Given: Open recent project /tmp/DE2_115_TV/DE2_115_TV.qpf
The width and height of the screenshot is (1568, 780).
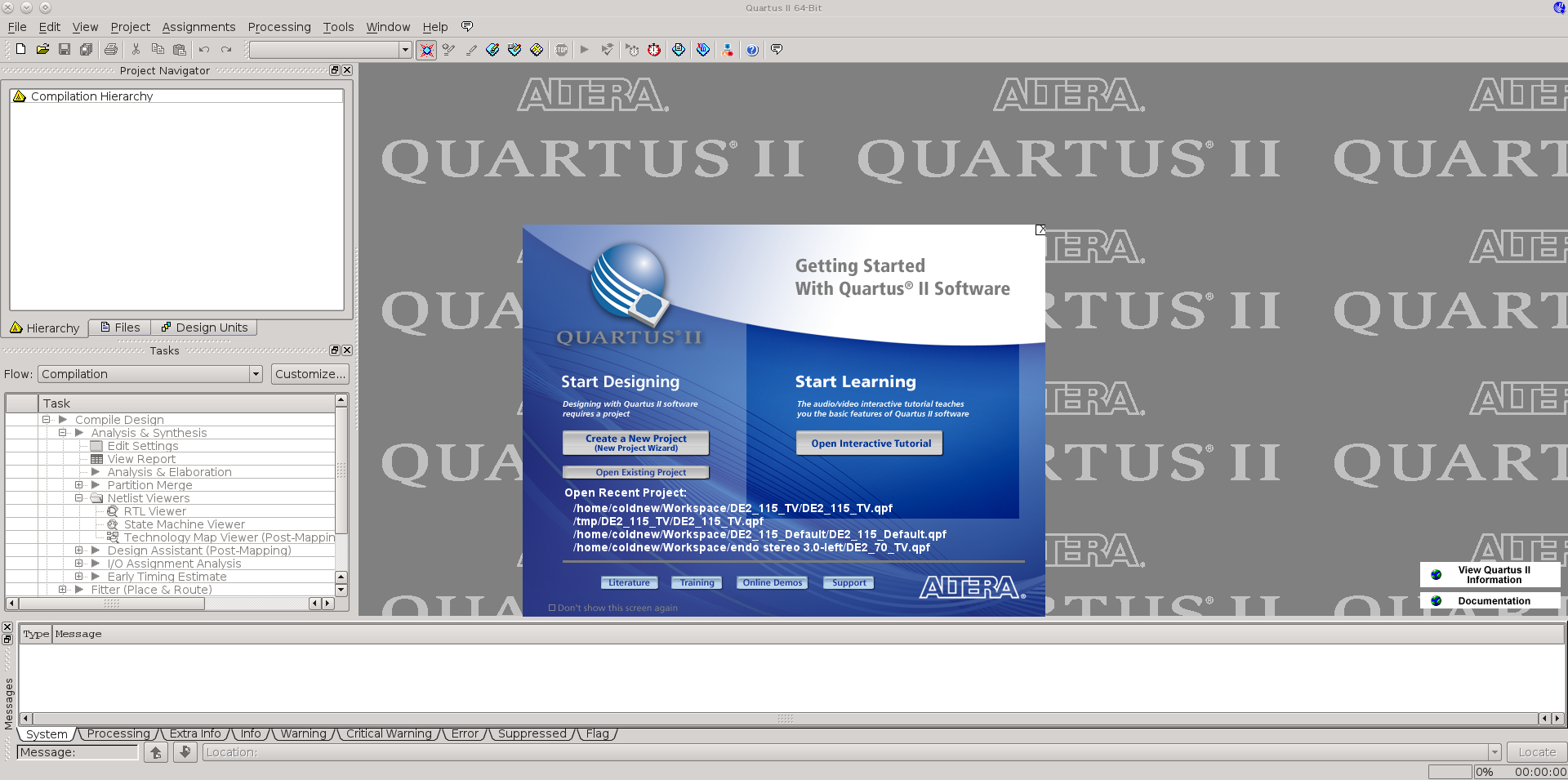Looking at the screenshot, I should [x=668, y=521].
